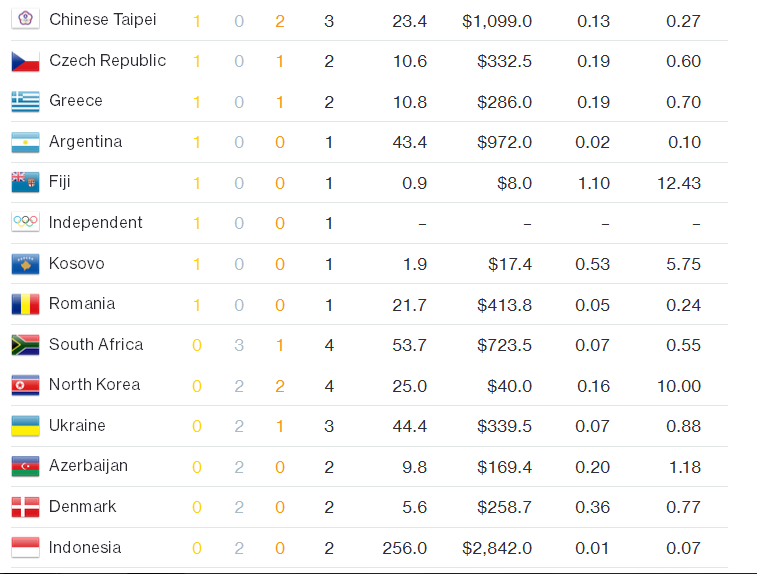Image resolution: width=757 pixels, height=574 pixels.
Task: Select the North Korea country name
Action: point(94,384)
